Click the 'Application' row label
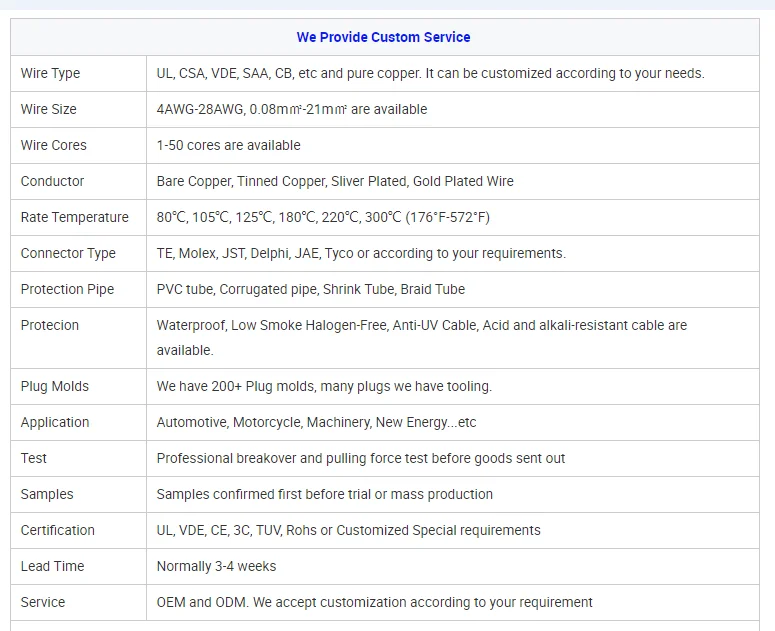Viewport: 775px width, 631px height. coord(55,422)
